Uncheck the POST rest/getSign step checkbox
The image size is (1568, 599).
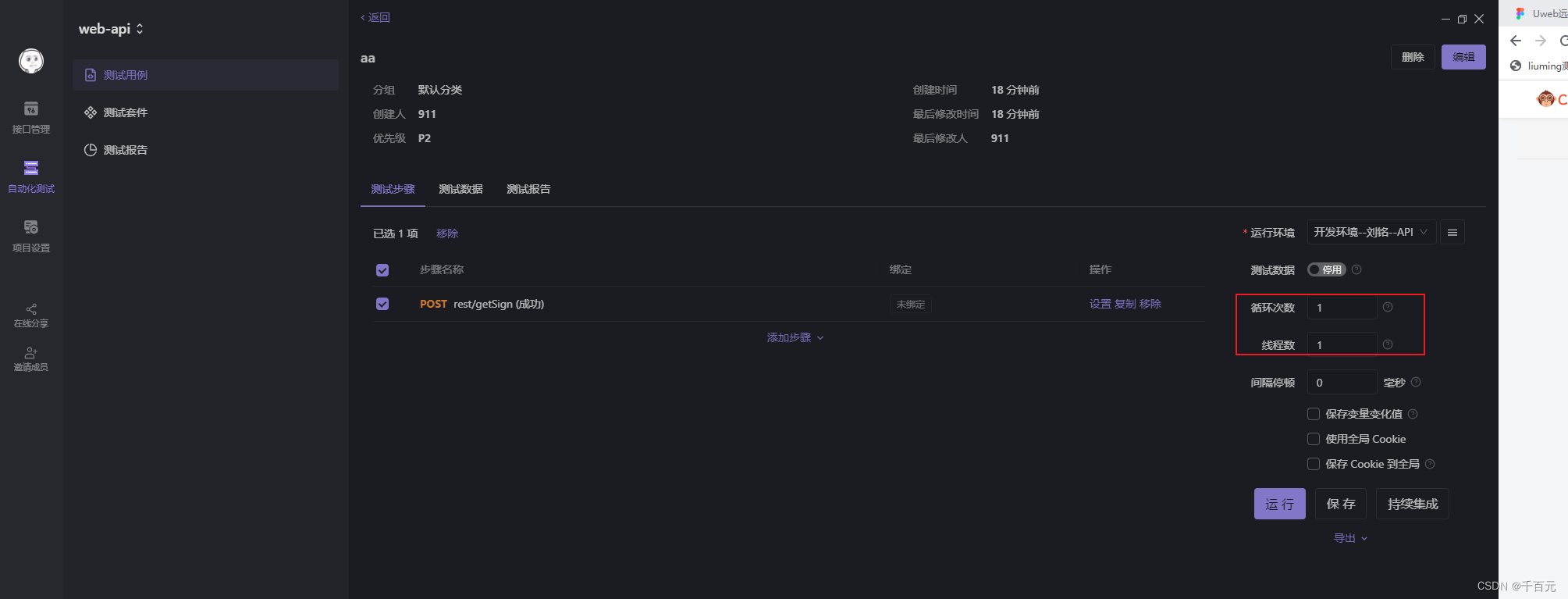pyautogui.click(x=382, y=304)
